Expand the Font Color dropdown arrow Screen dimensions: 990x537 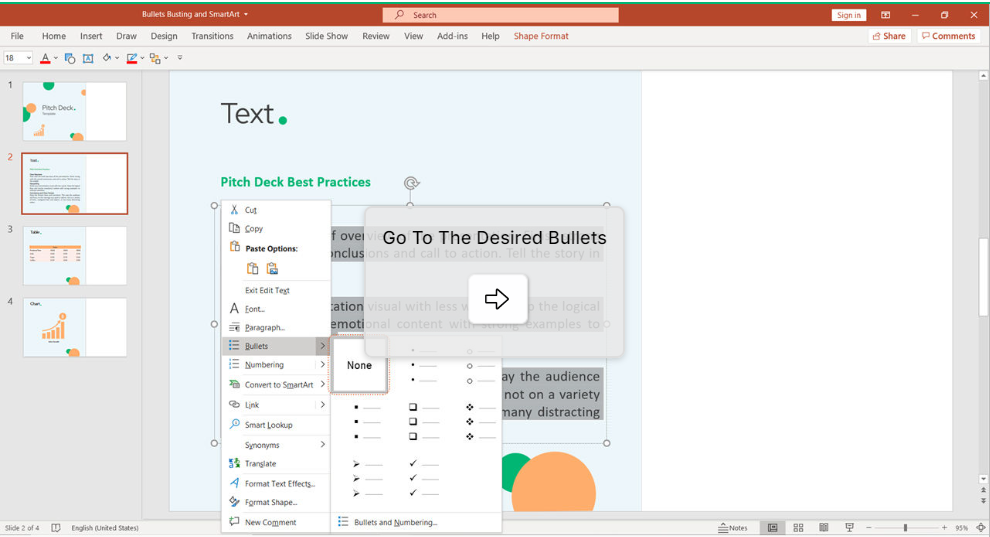pos(56,59)
